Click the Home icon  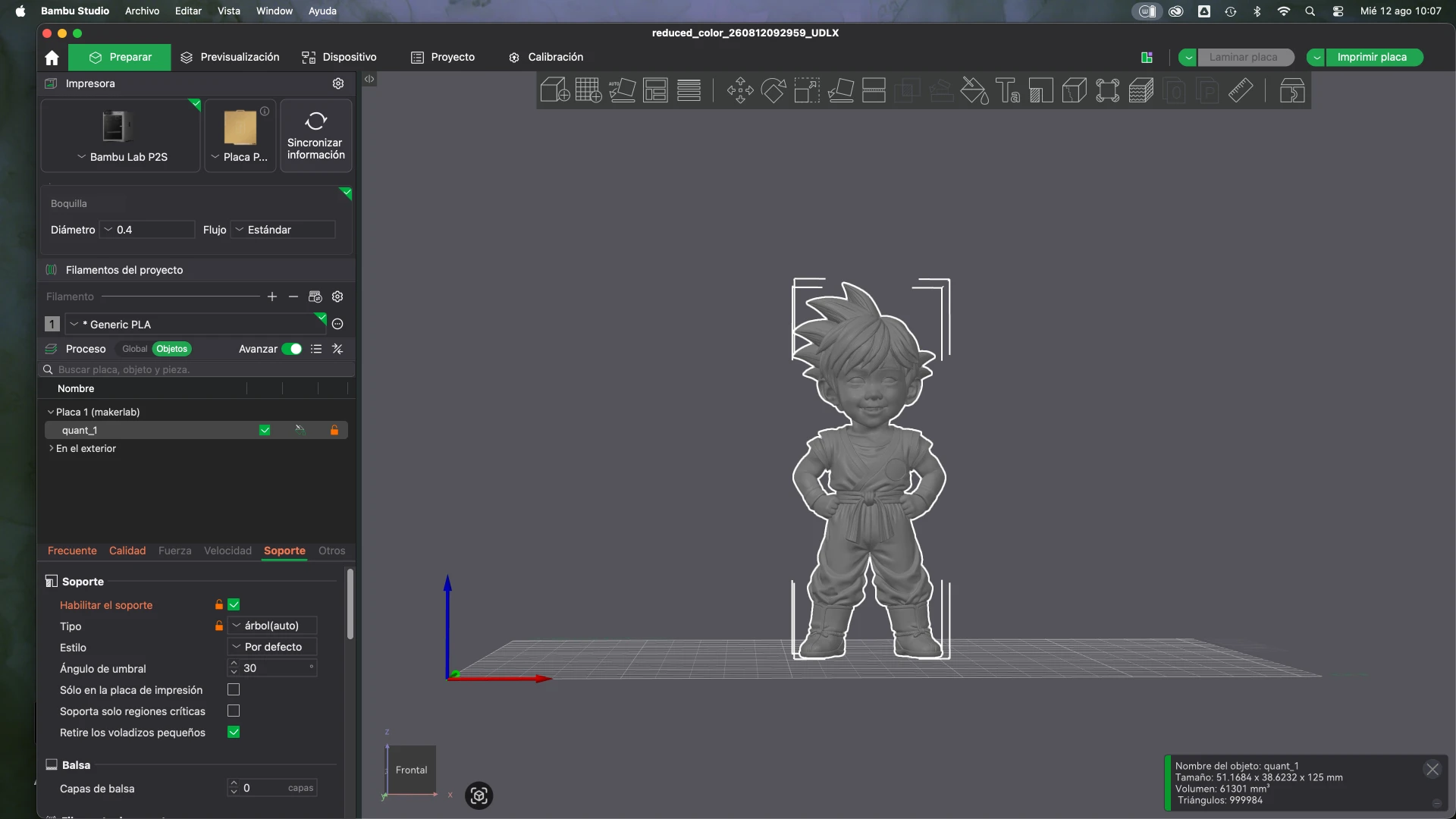pyautogui.click(x=52, y=58)
